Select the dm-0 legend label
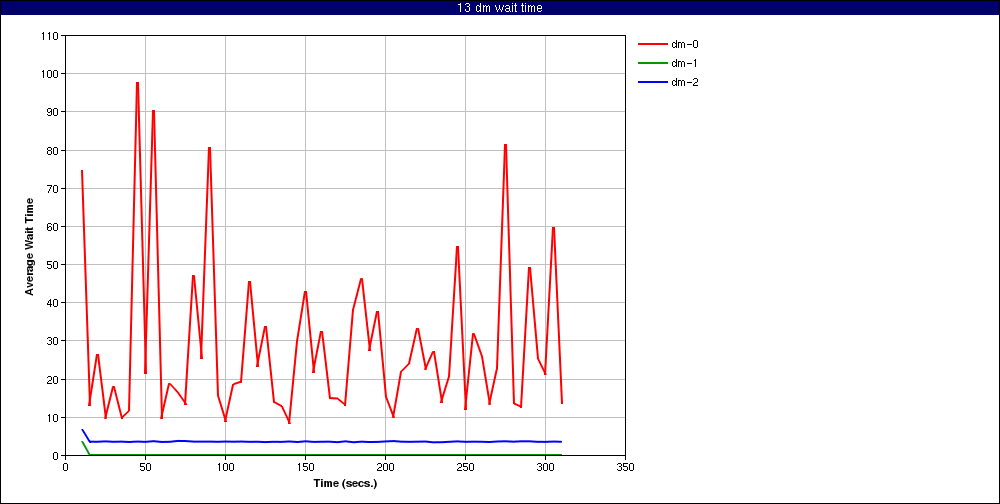The height and width of the screenshot is (504, 1000). (x=685, y=44)
